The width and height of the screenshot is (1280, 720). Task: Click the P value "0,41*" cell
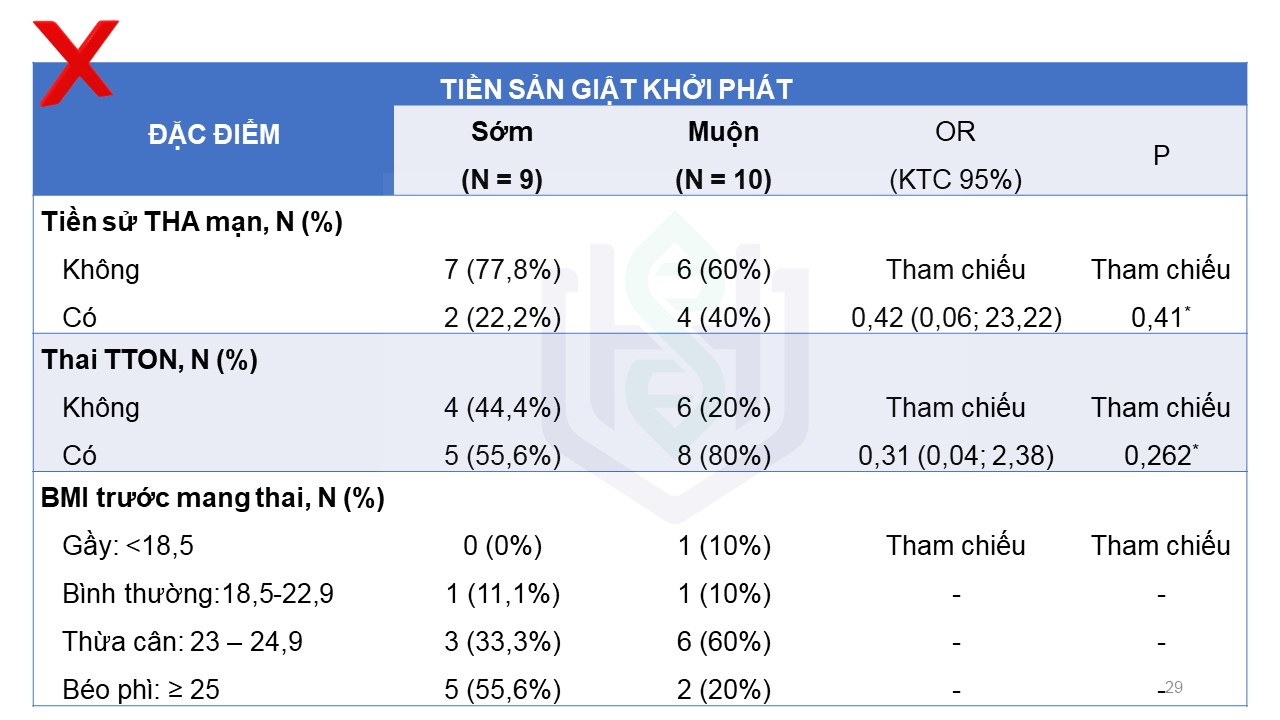tap(1161, 318)
